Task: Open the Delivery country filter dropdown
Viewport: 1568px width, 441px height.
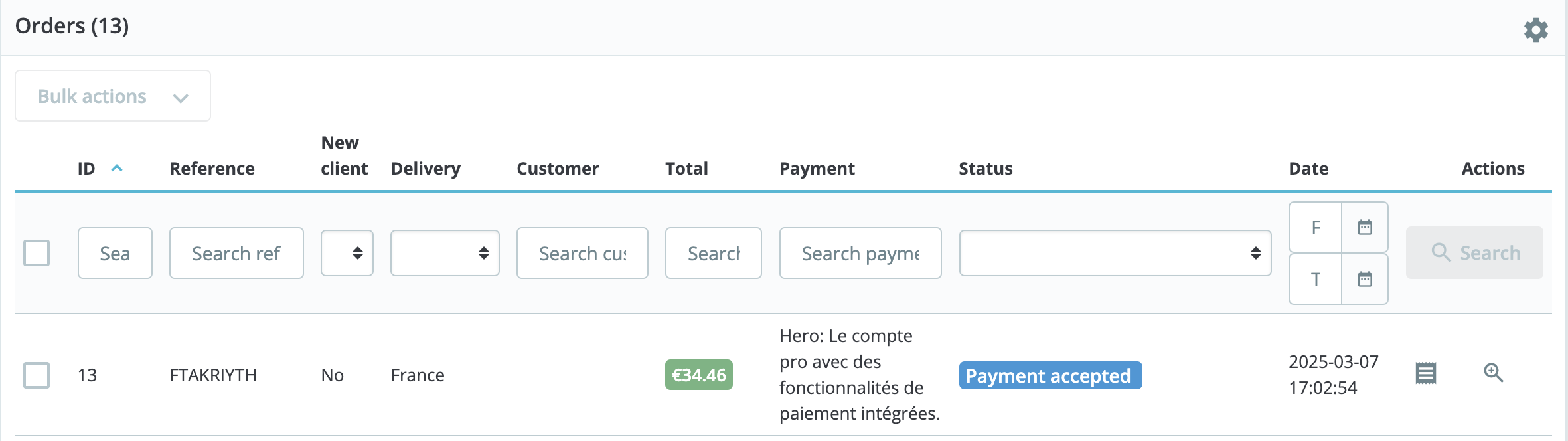Action: (x=445, y=253)
